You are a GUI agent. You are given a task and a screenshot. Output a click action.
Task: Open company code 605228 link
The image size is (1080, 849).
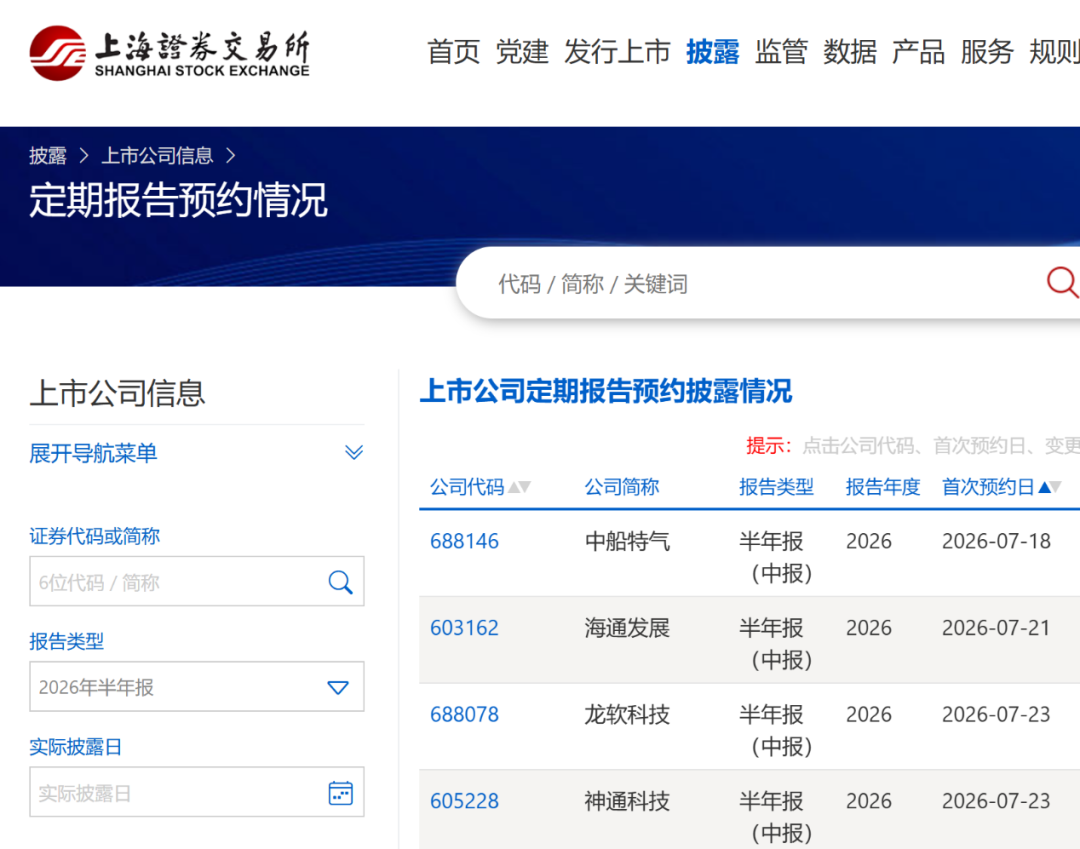(x=464, y=801)
